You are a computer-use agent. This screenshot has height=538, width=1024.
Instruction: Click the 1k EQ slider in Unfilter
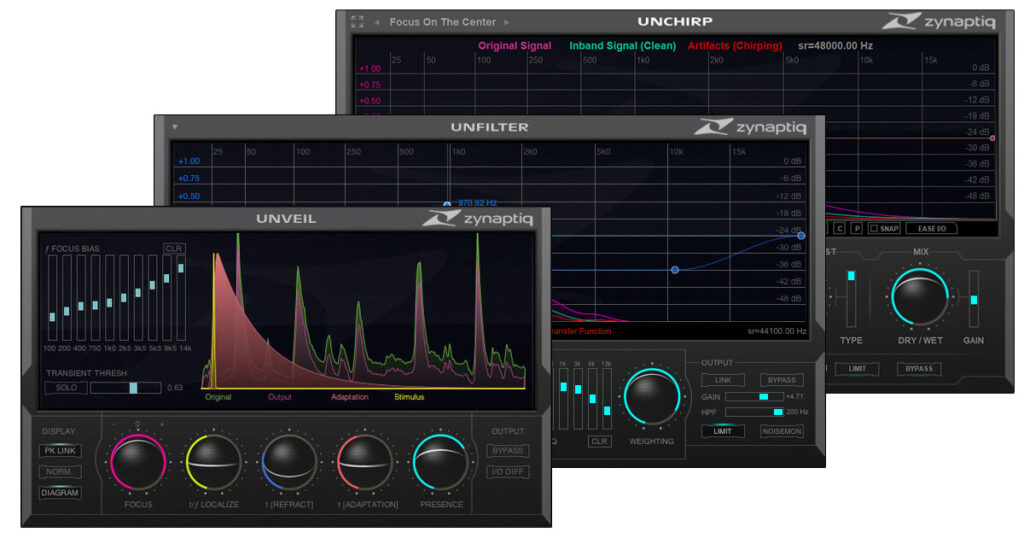click(x=564, y=398)
